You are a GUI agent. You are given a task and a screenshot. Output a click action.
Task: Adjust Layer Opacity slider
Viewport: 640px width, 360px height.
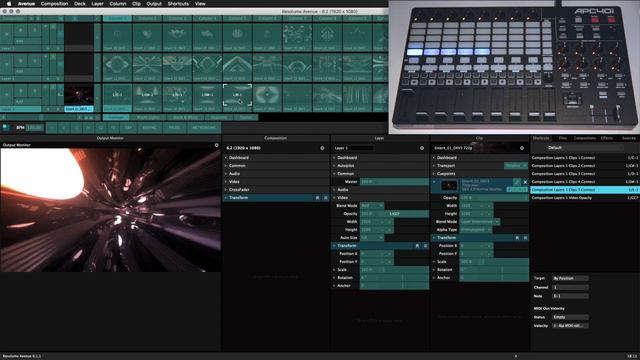(394, 214)
